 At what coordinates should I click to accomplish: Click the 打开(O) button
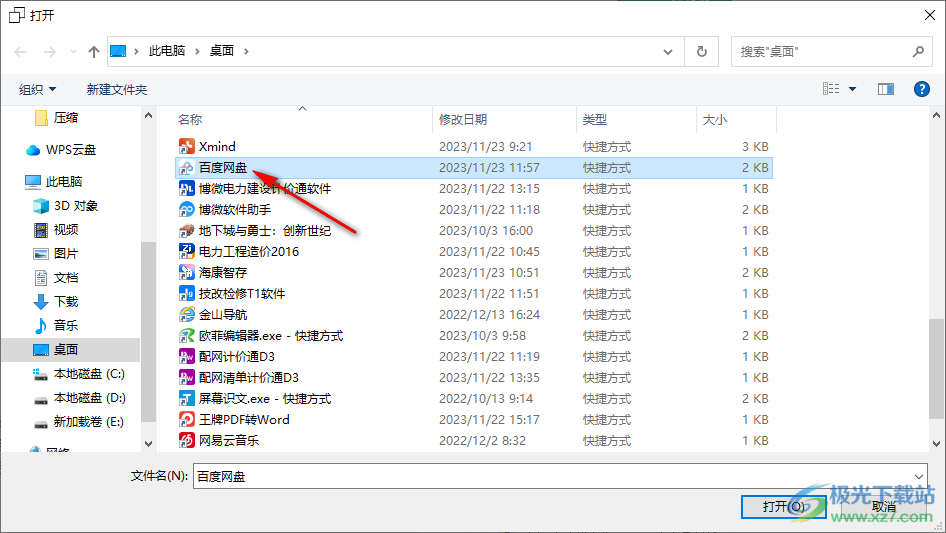pos(784,506)
